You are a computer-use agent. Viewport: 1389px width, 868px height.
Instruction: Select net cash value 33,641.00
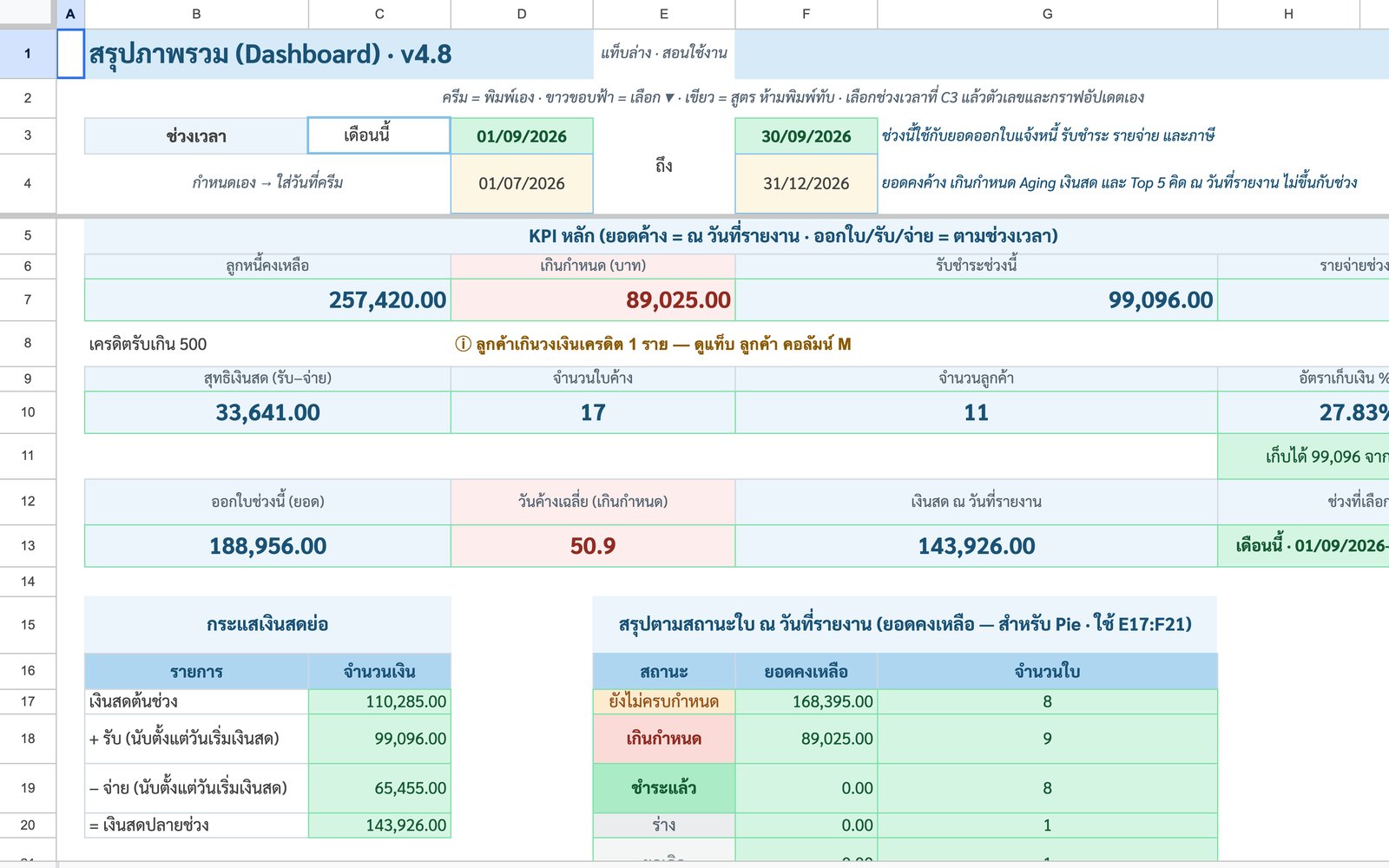[267, 412]
